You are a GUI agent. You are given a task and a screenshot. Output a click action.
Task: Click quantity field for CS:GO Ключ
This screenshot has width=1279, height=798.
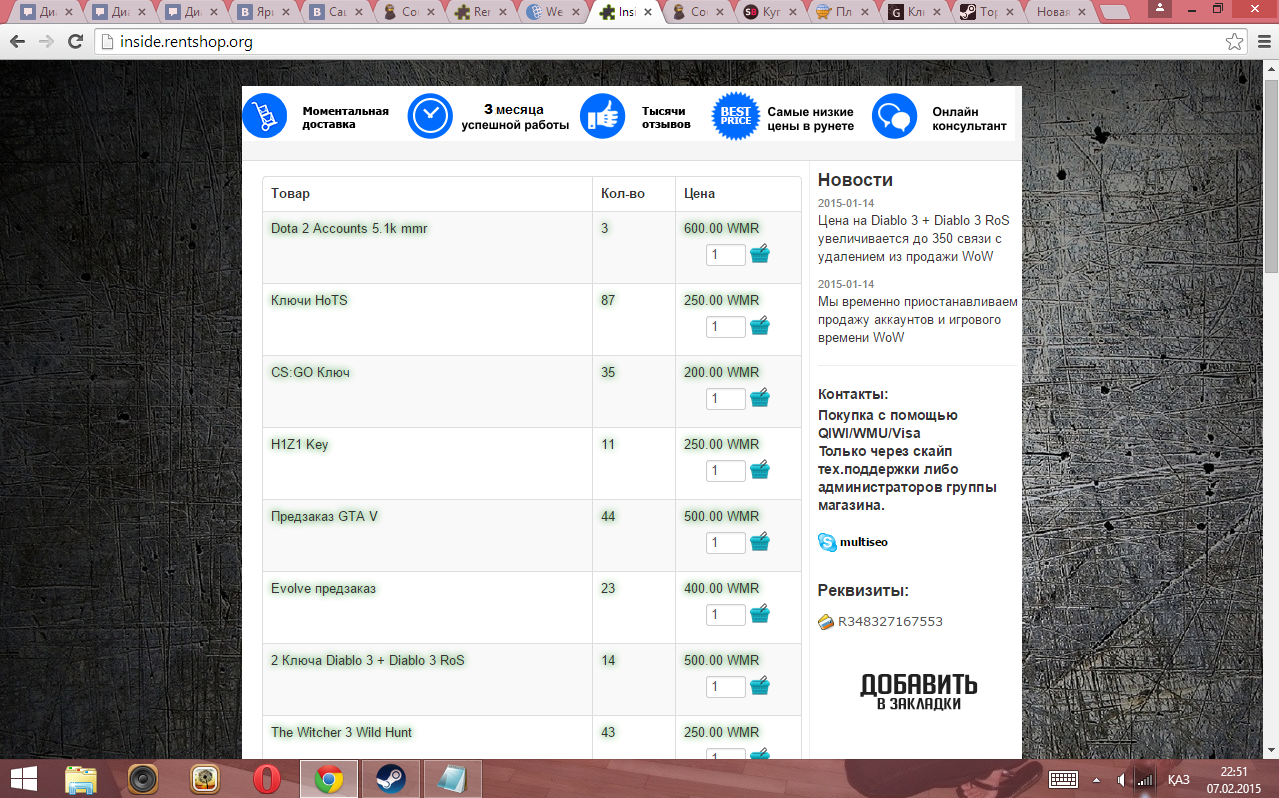(726, 399)
